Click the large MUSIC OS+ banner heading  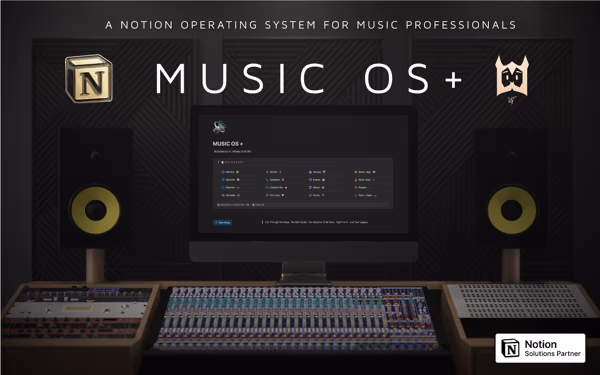308,79
